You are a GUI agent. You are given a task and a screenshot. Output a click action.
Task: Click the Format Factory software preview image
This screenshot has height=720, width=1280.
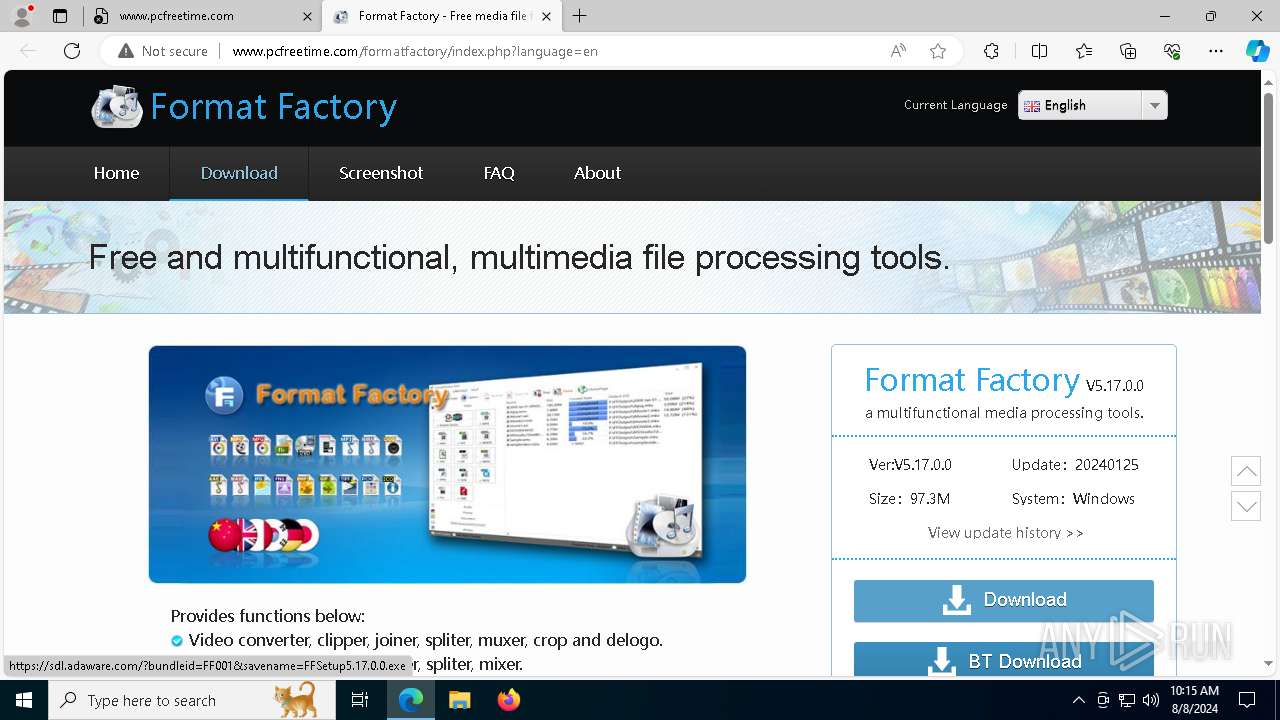(447, 464)
